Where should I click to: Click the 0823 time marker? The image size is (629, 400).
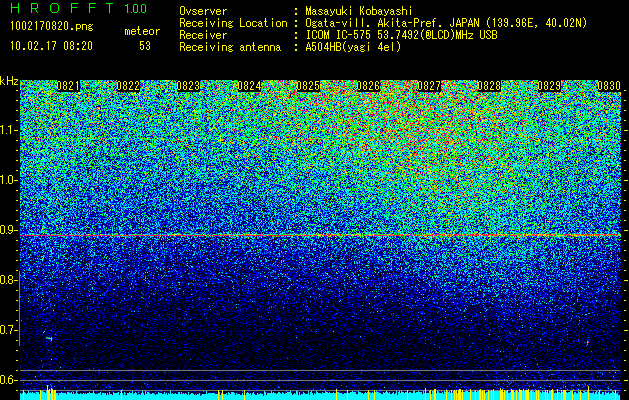point(188,86)
